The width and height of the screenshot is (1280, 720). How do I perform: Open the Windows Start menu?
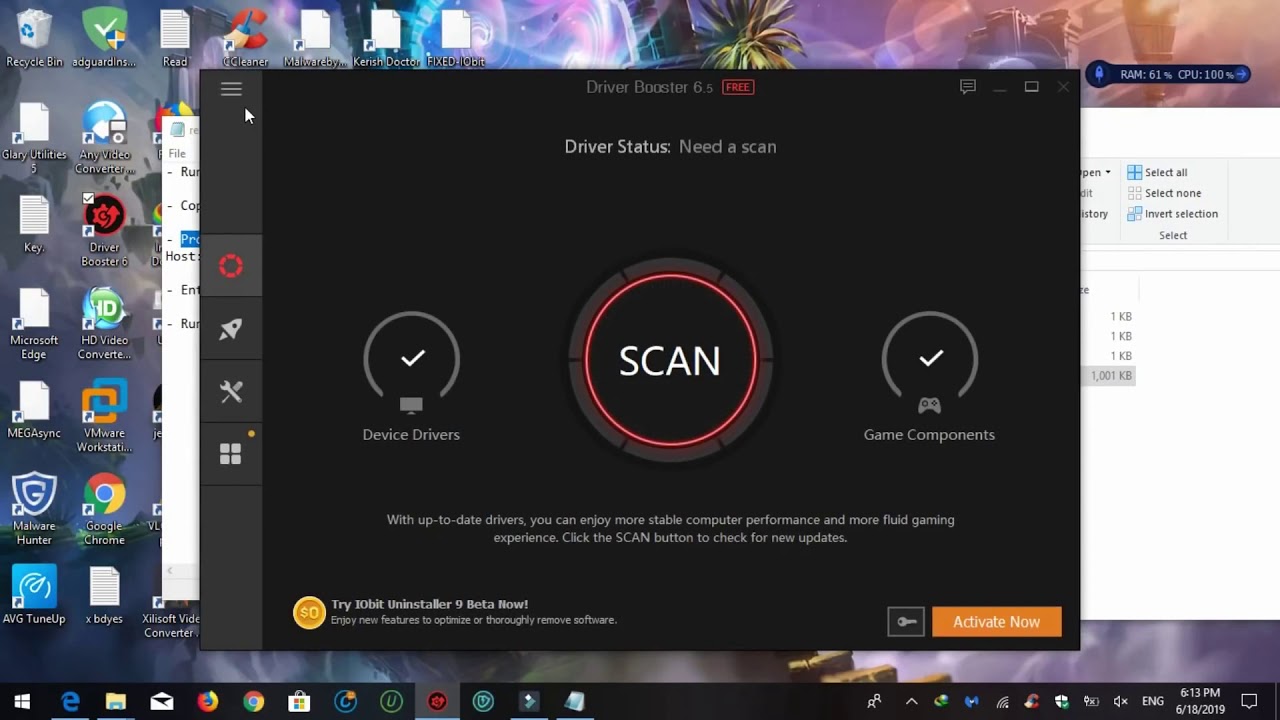(22, 702)
